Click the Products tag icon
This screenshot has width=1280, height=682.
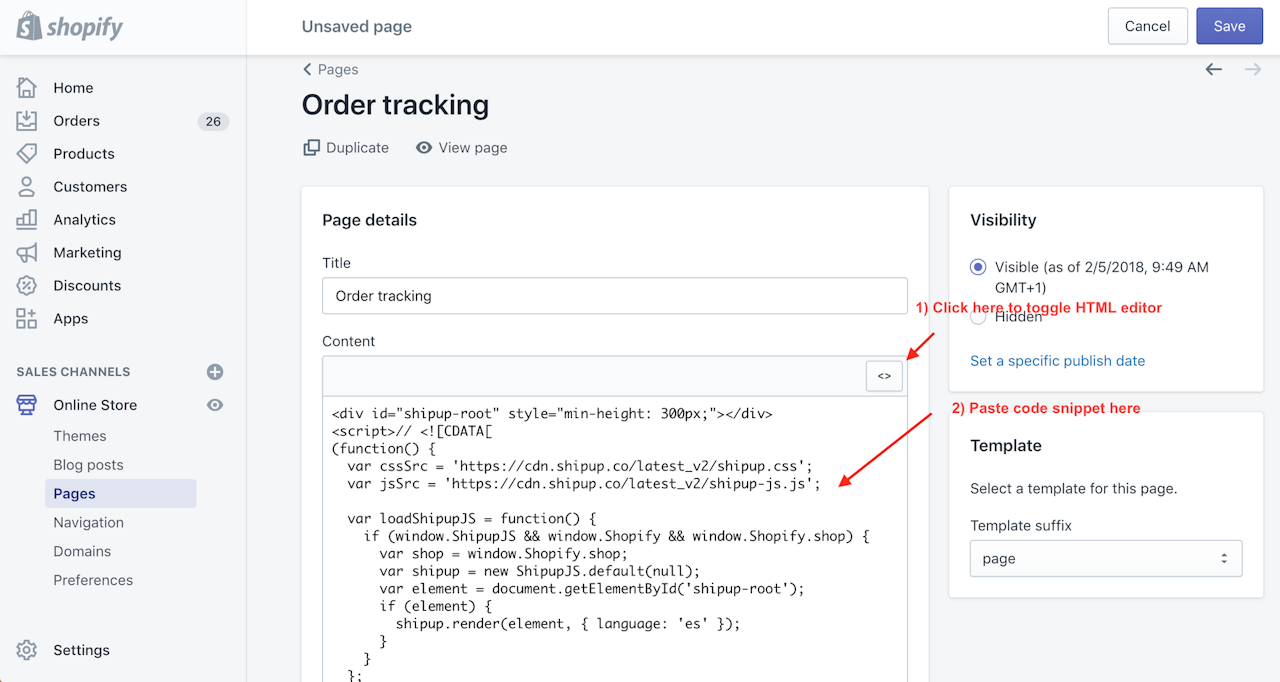[27, 154]
